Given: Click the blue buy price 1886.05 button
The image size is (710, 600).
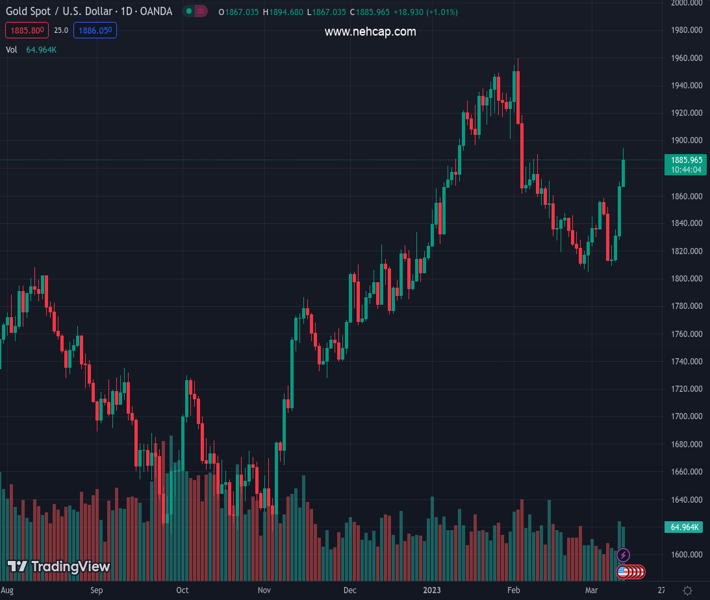Looking at the screenshot, I should [x=96, y=31].
